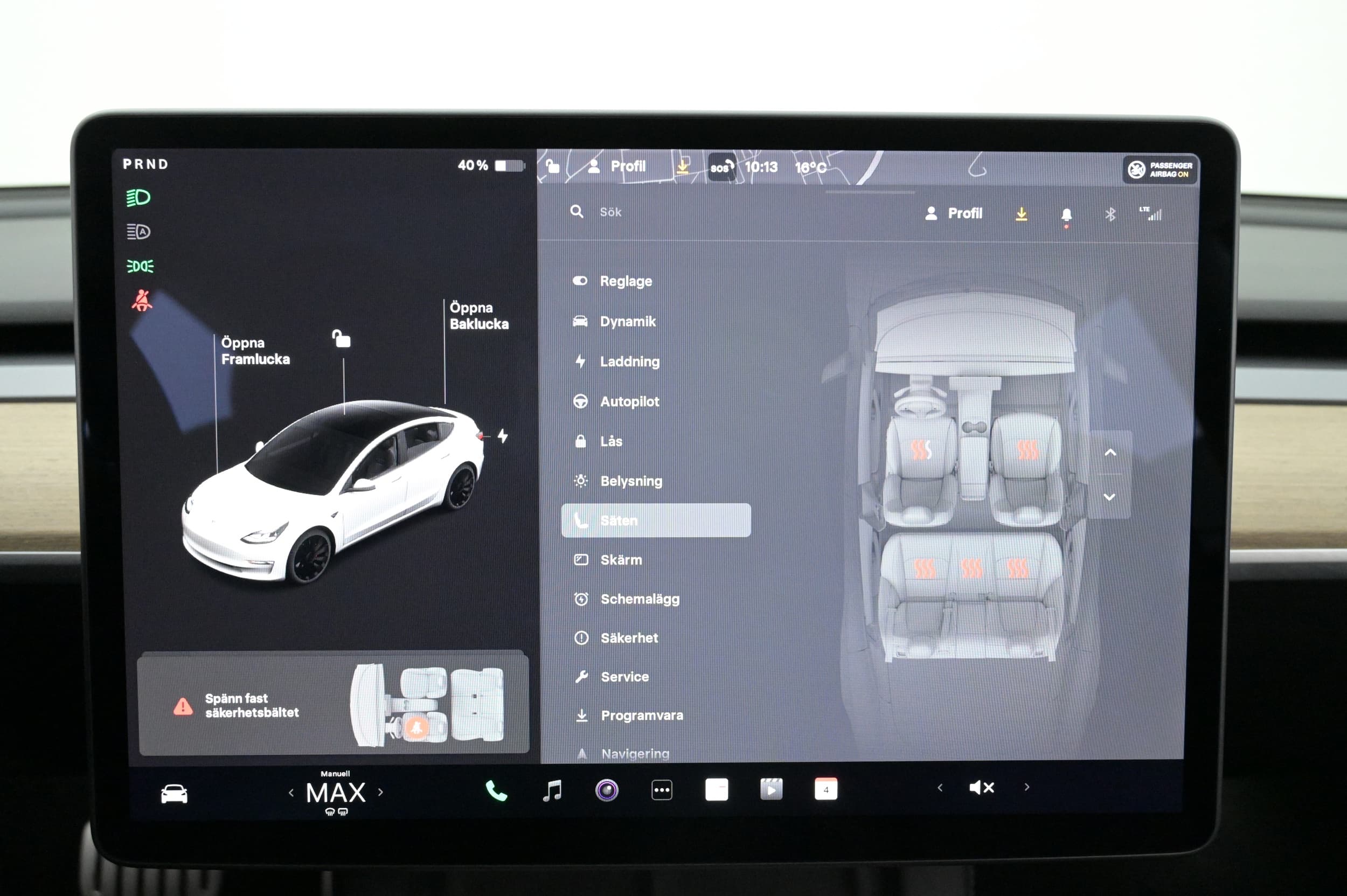Open the phone app icon

pos(496,791)
